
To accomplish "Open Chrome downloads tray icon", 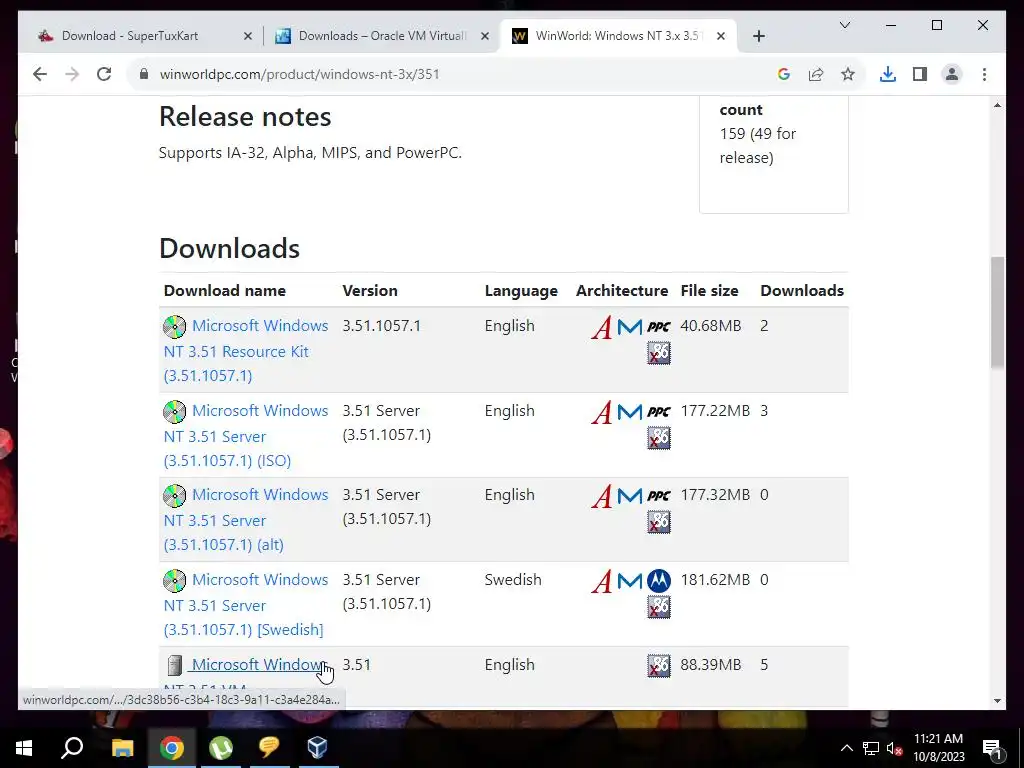I will click(888, 74).
